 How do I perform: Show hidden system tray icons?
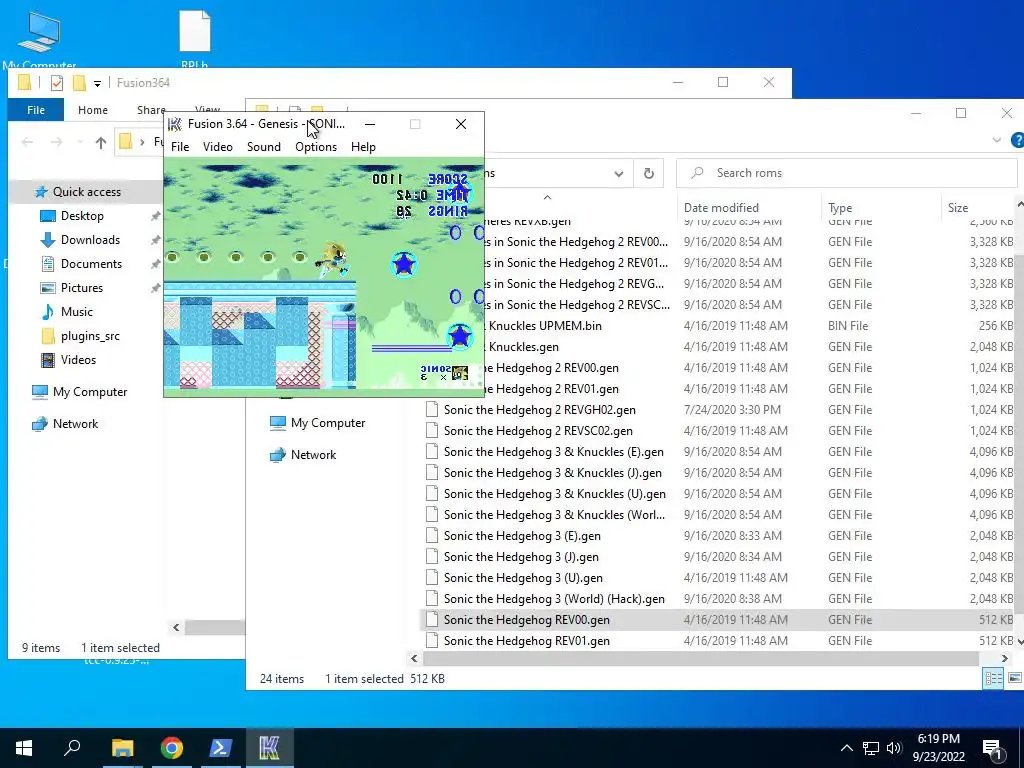tap(846, 748)
